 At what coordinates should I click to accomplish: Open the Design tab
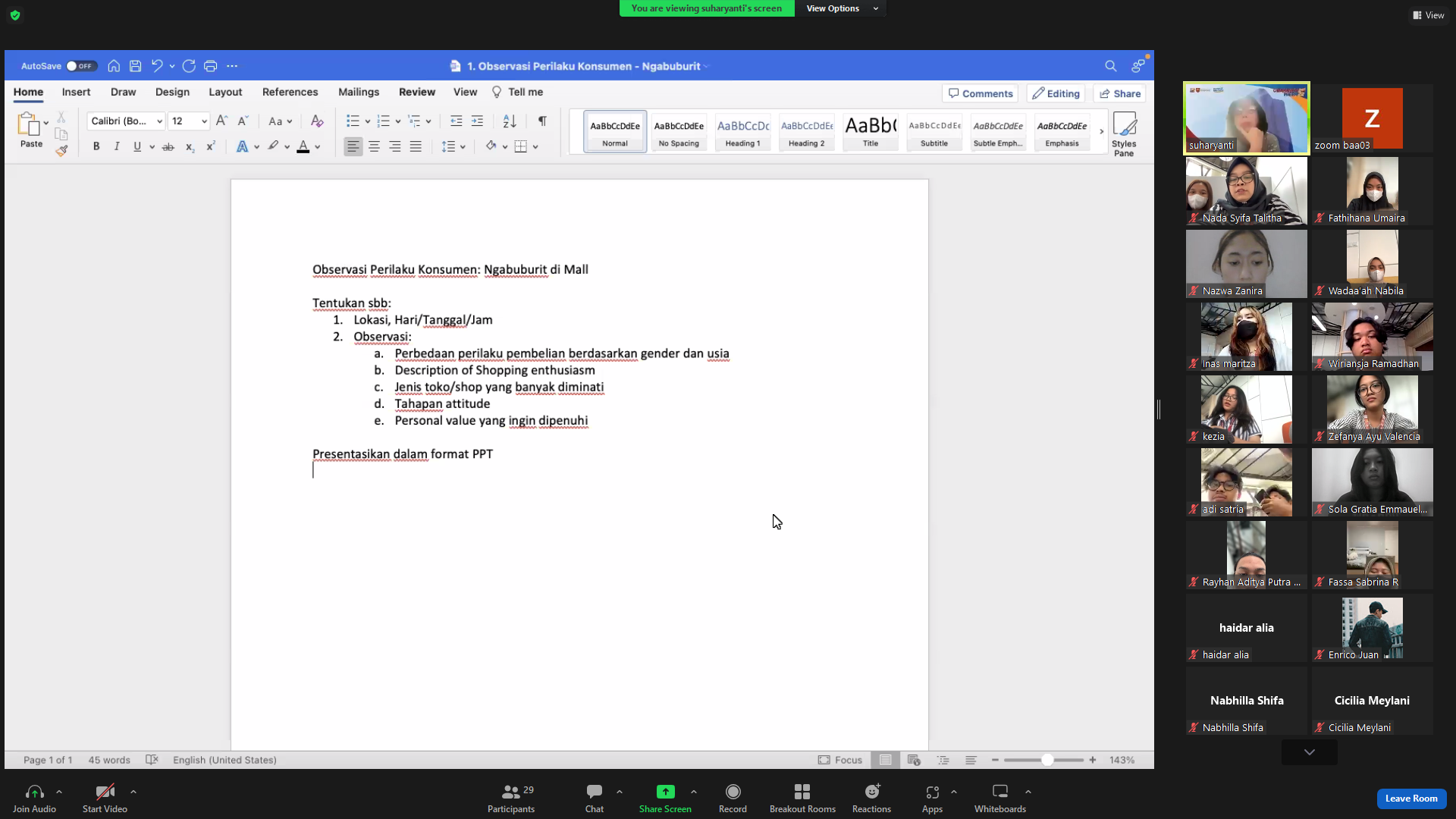click(172, 92)
